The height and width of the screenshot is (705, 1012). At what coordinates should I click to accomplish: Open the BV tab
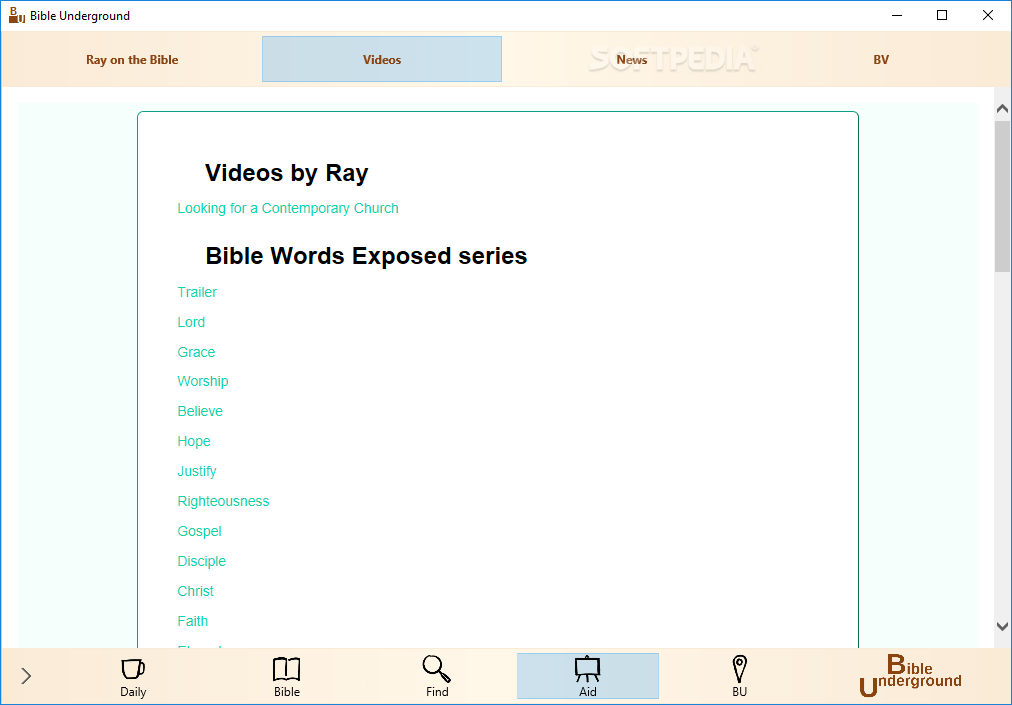click(881, 59)
